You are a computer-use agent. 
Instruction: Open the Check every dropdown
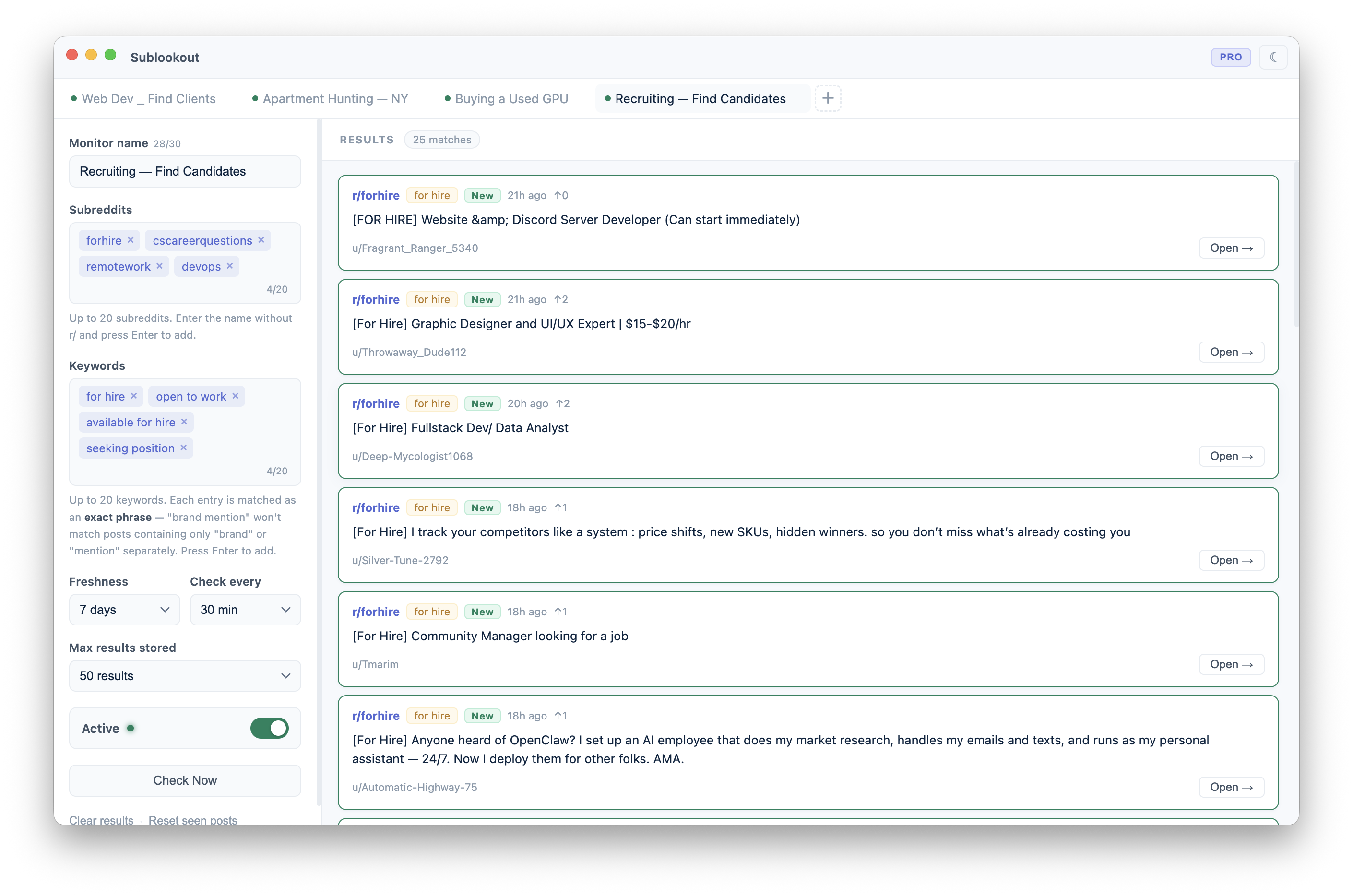pos(245,610)
